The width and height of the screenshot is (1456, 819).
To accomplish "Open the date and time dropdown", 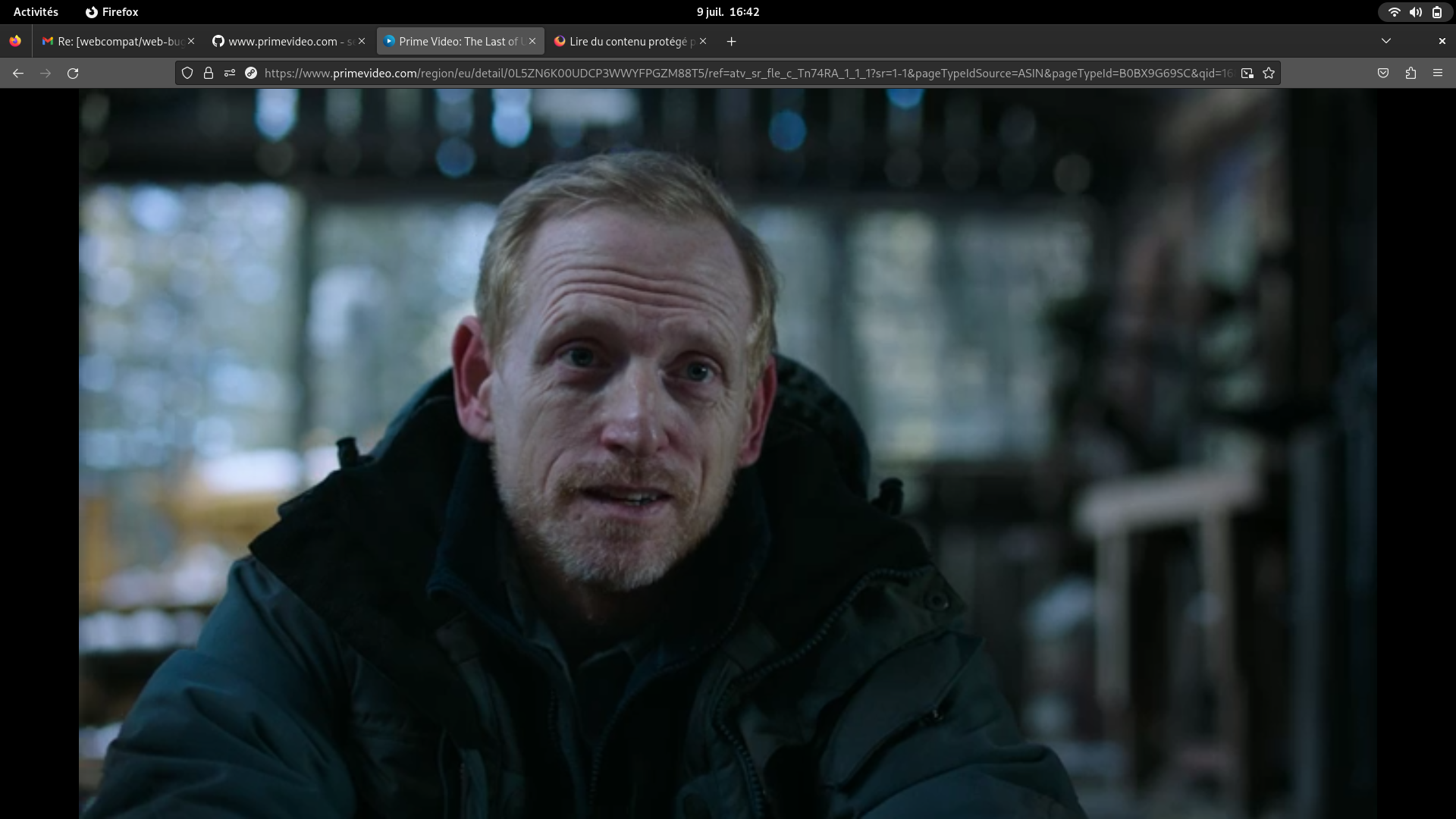I will [728, 12].
